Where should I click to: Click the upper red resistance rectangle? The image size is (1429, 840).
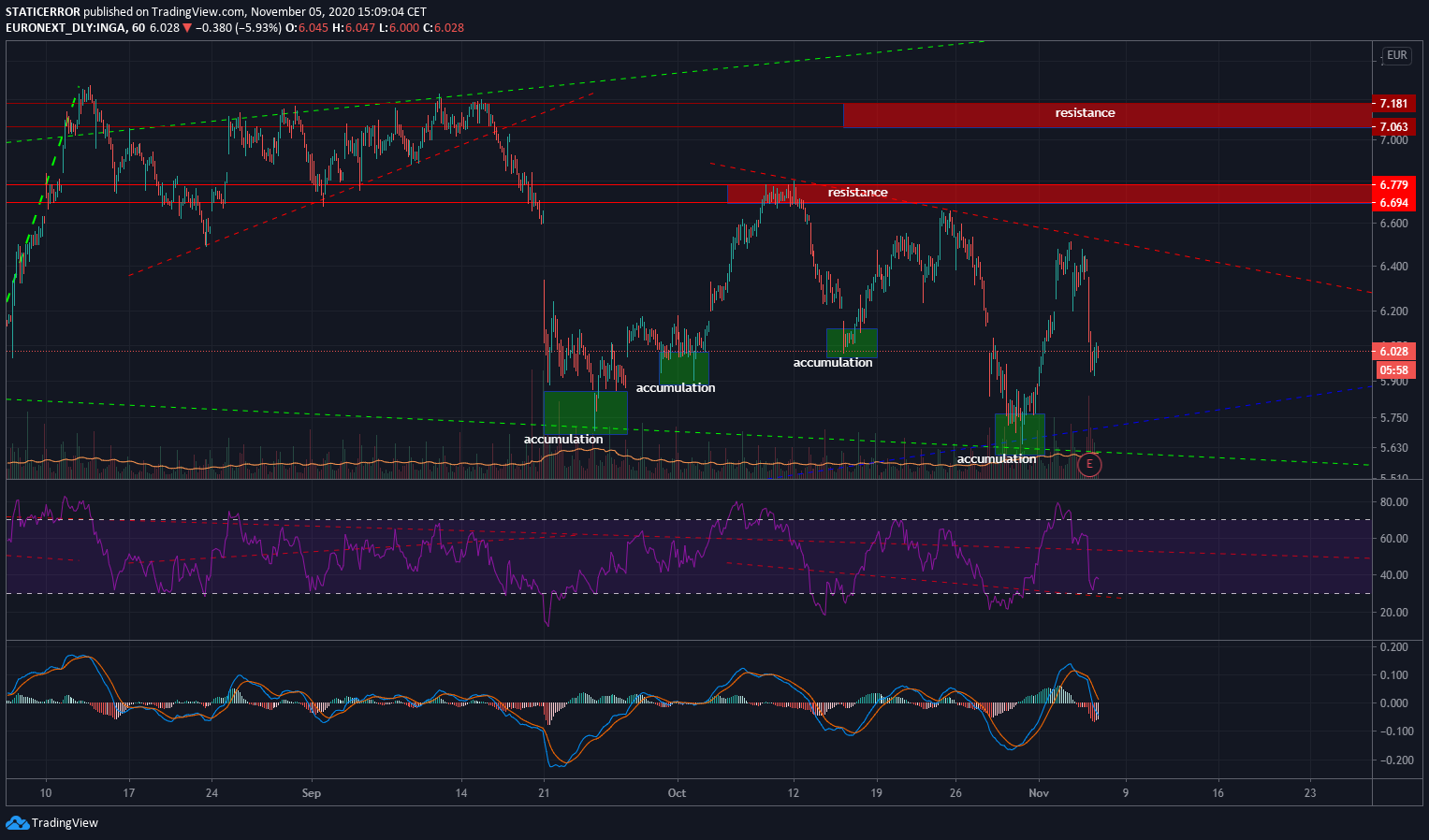click(1107, 115)
